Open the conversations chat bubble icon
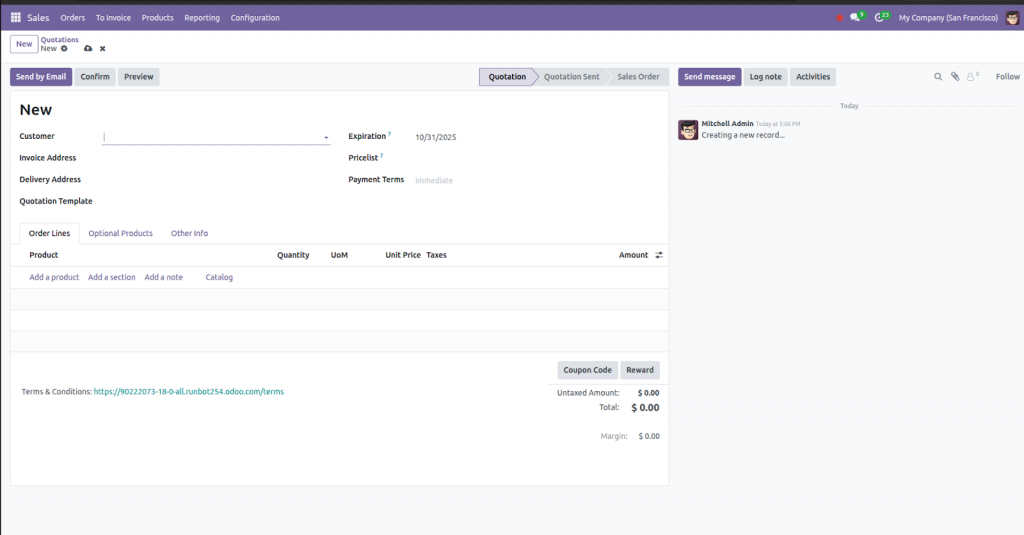Viewport: 1024px width, 535px height. [855, 18]
